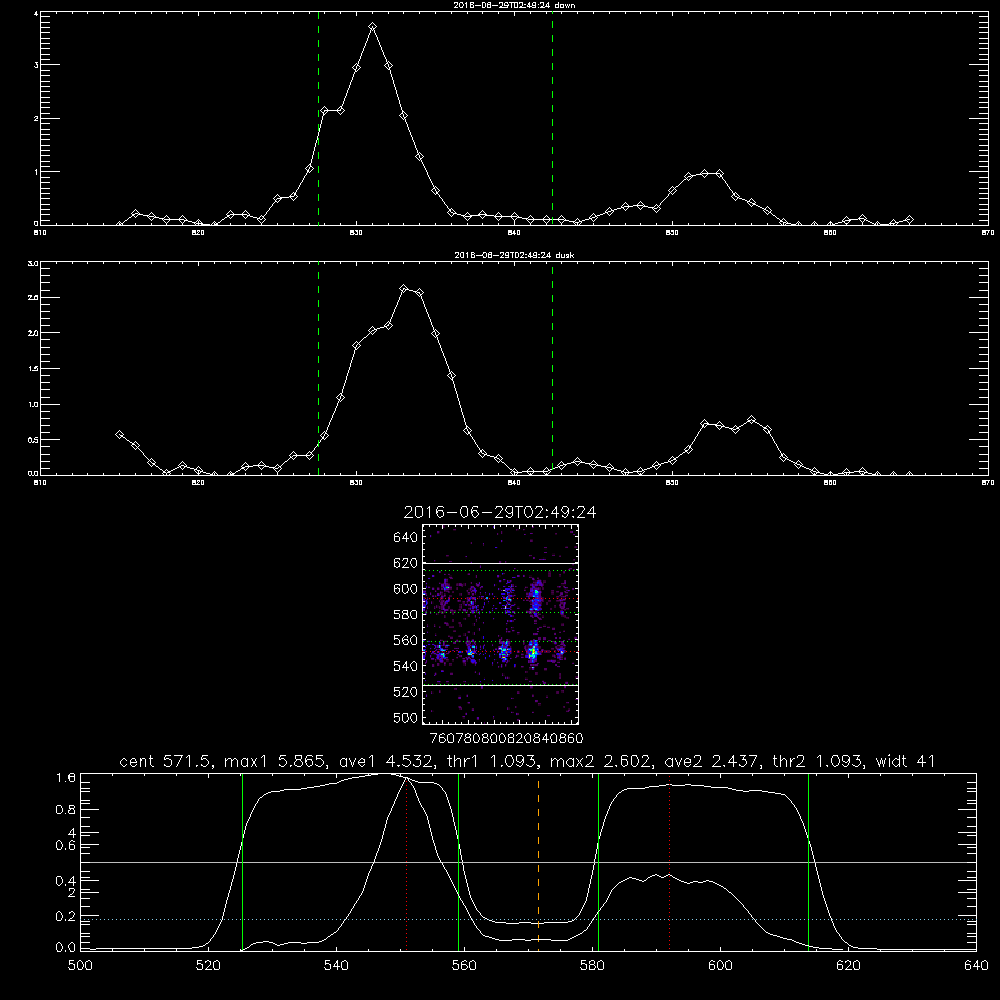Click the "620" x-axis label of bottom plot
1000x1000 pixels.
848,966
